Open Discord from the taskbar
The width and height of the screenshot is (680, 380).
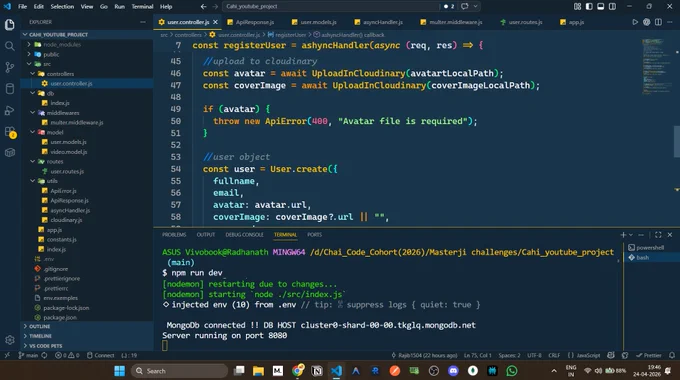(x=453, y=371)
